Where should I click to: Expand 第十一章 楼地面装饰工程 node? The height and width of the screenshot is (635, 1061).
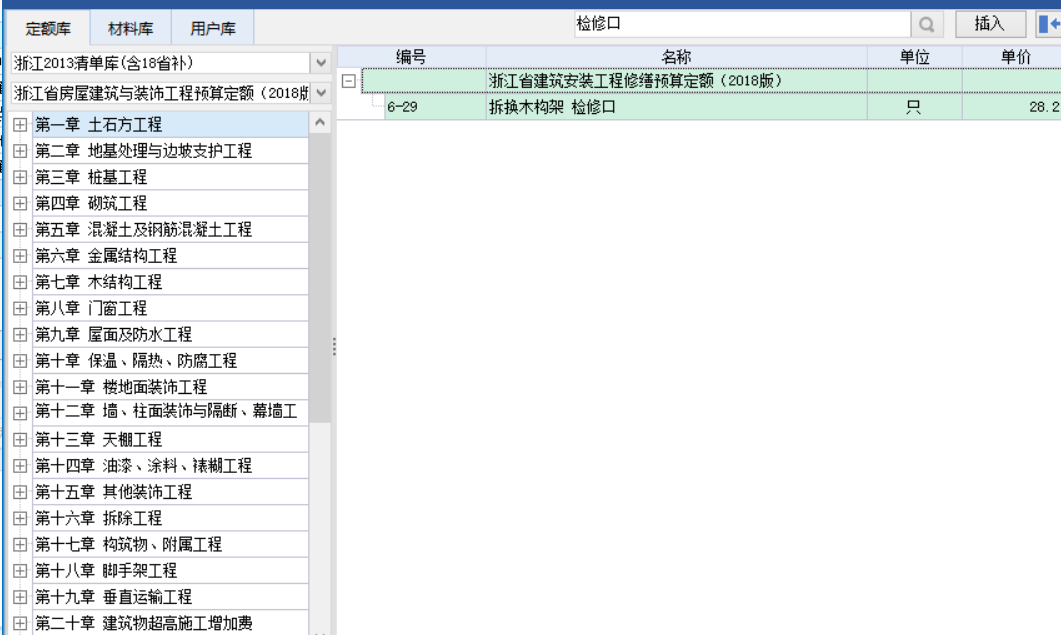(x=20, y=387)
